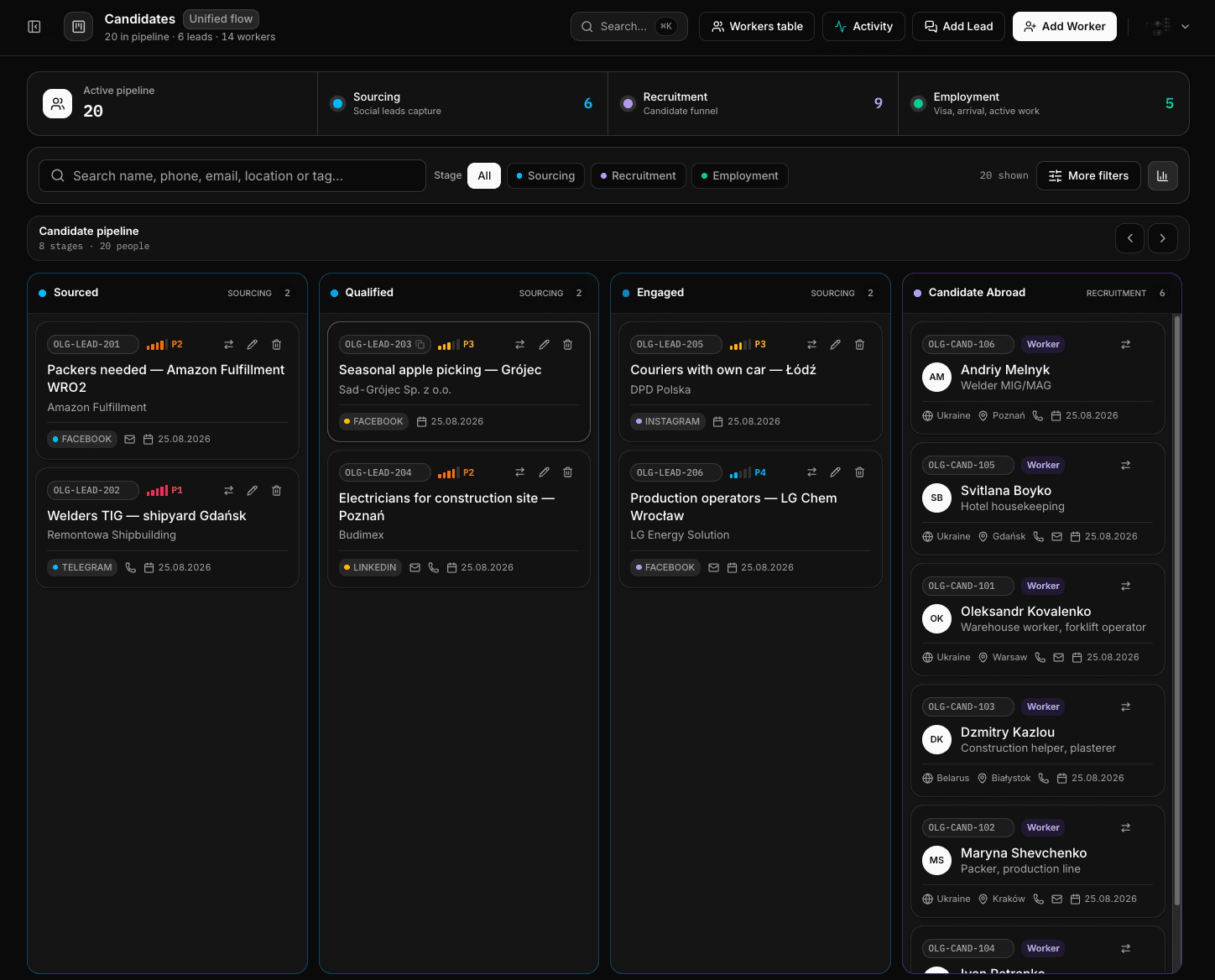Move OLG-LEAD-201 card with transfer icon
This screenshot has width=1215, height=980.
[x=228, y=345]
